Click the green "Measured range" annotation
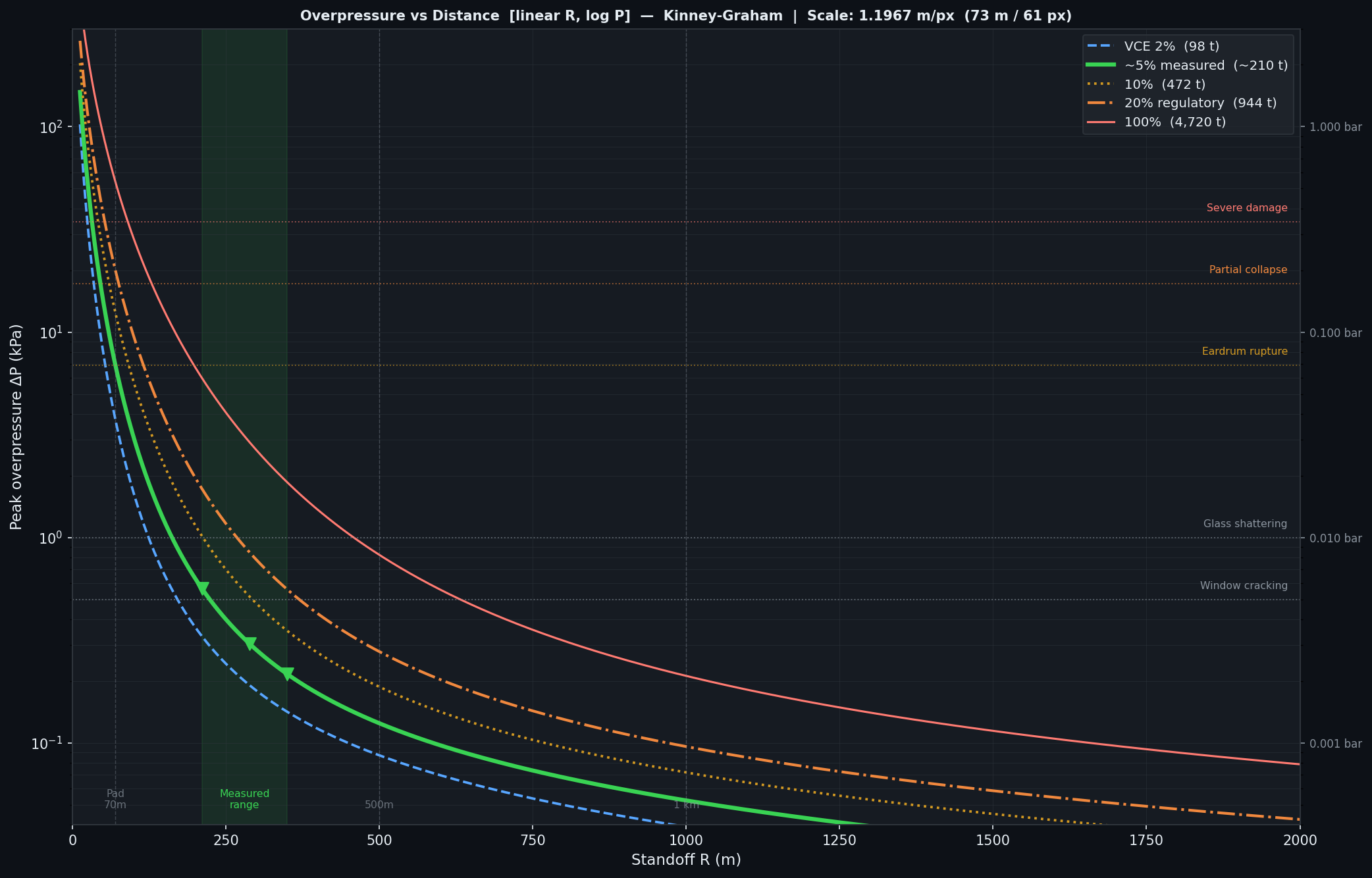The height and width of the screenshot is (878, 1372). [244, 799]
